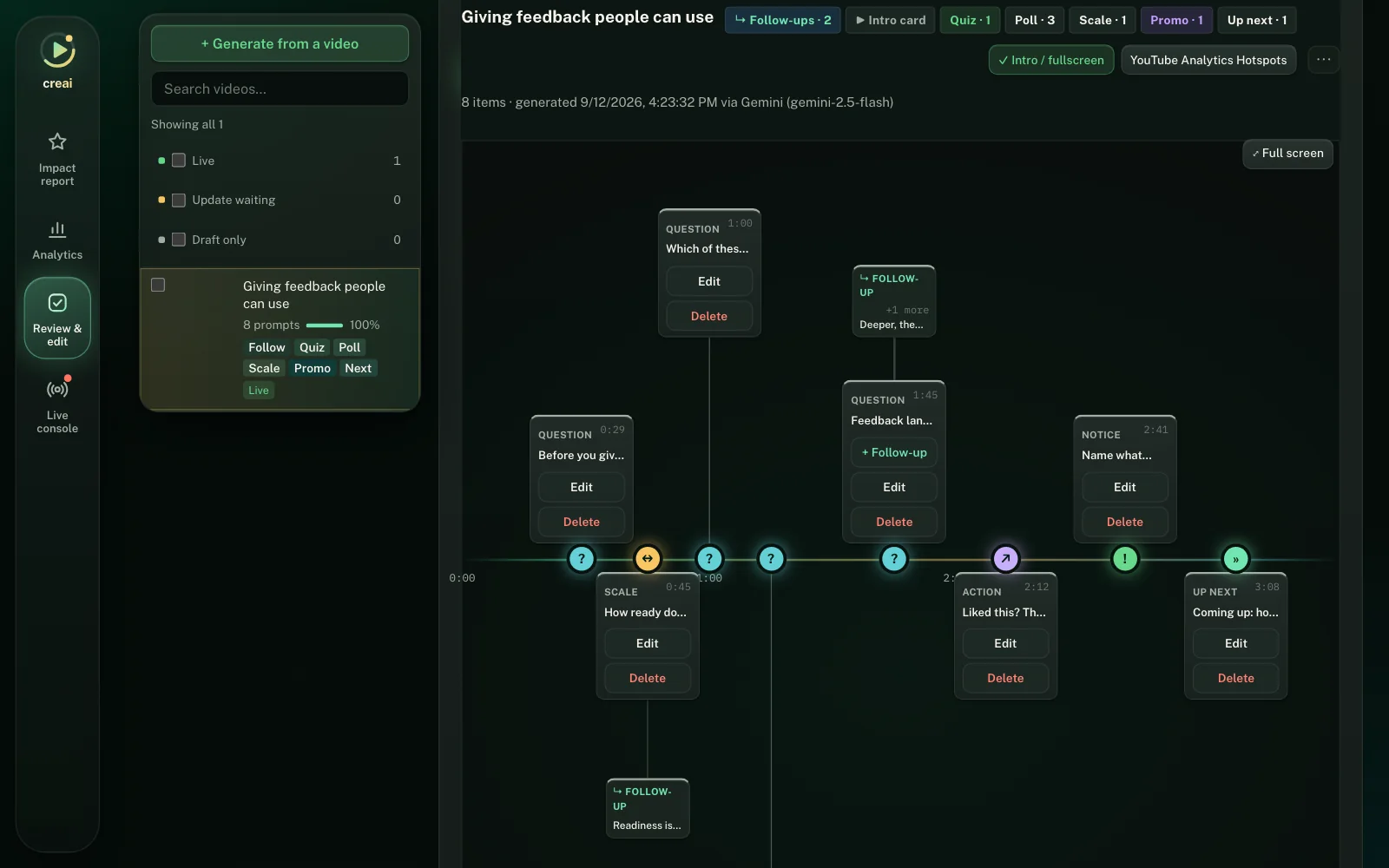
Task: Click the Promo · 1 filter chip
Action: coord(1176,20)
